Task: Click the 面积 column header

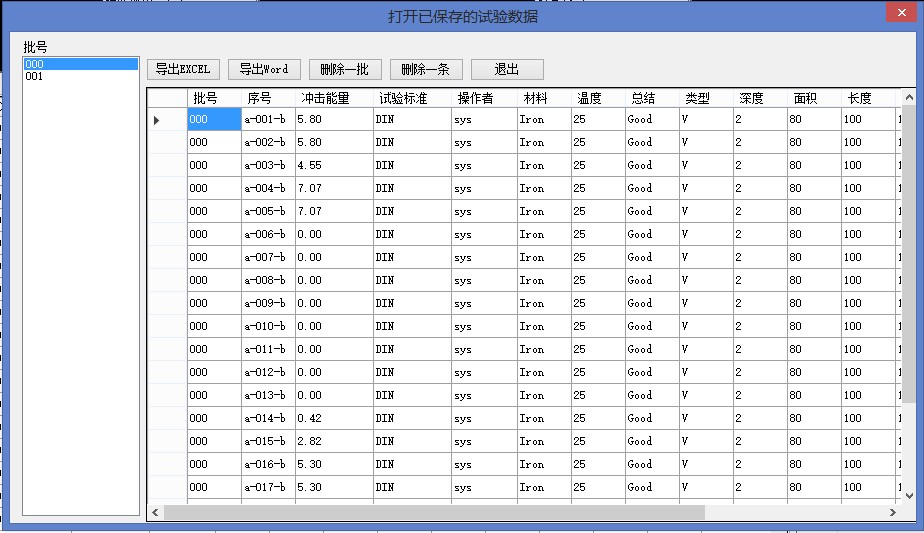Action: [814, 98]
